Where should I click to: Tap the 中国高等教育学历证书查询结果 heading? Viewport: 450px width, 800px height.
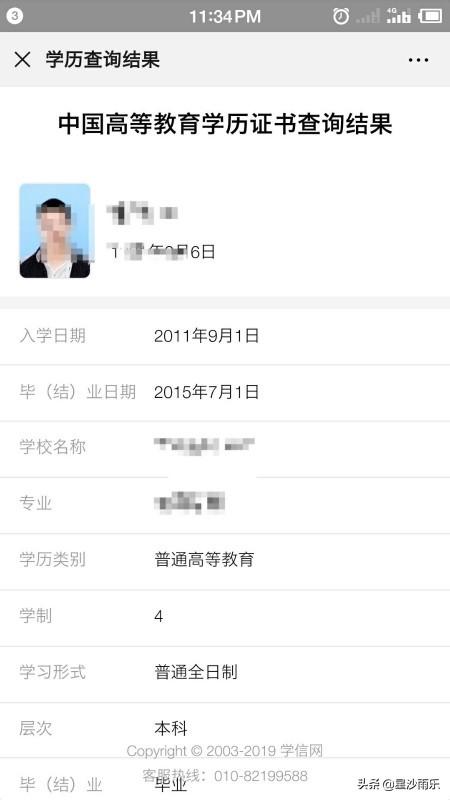pos(225,124)
